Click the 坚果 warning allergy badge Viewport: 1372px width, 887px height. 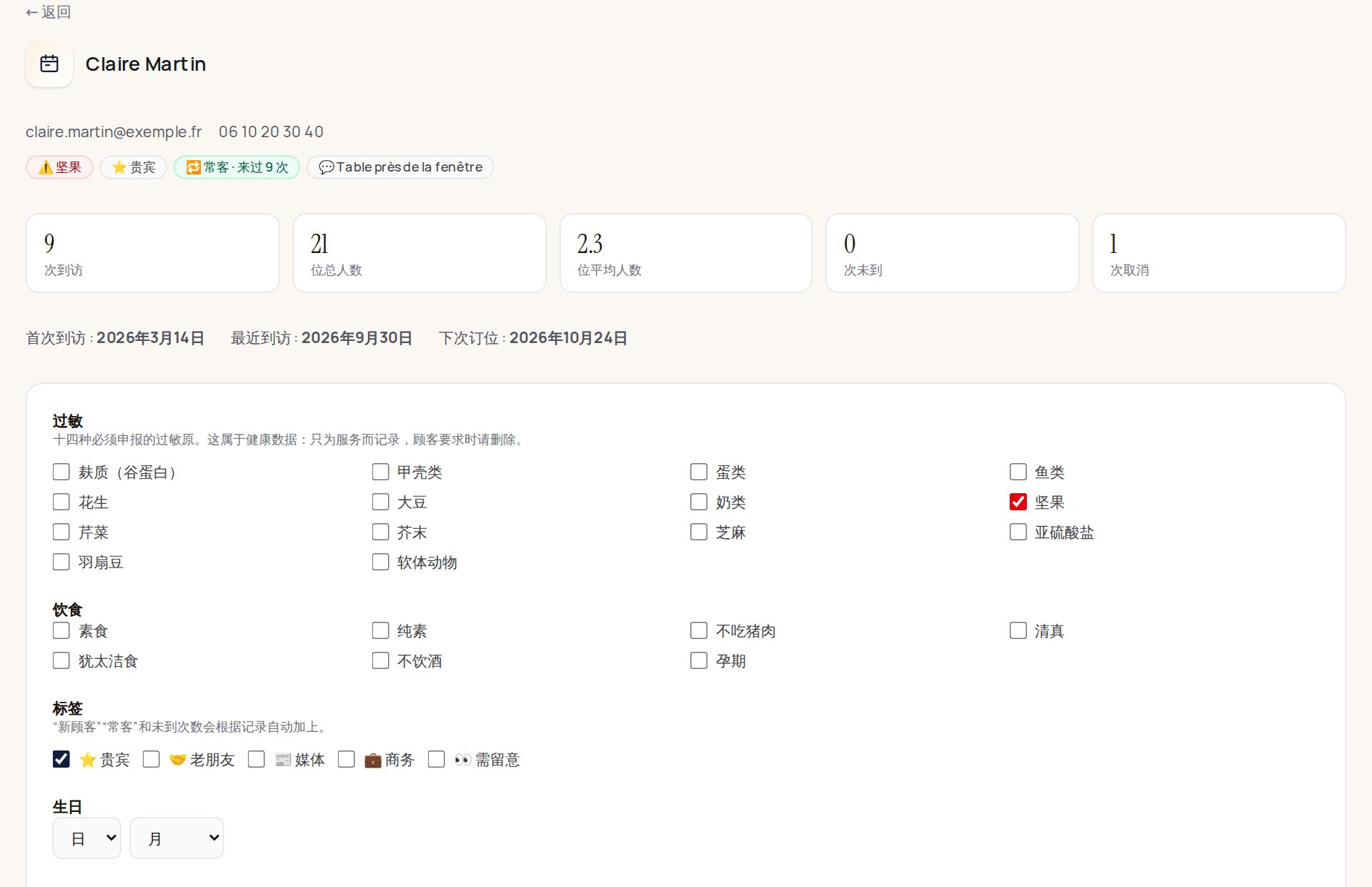click(59, 167)
